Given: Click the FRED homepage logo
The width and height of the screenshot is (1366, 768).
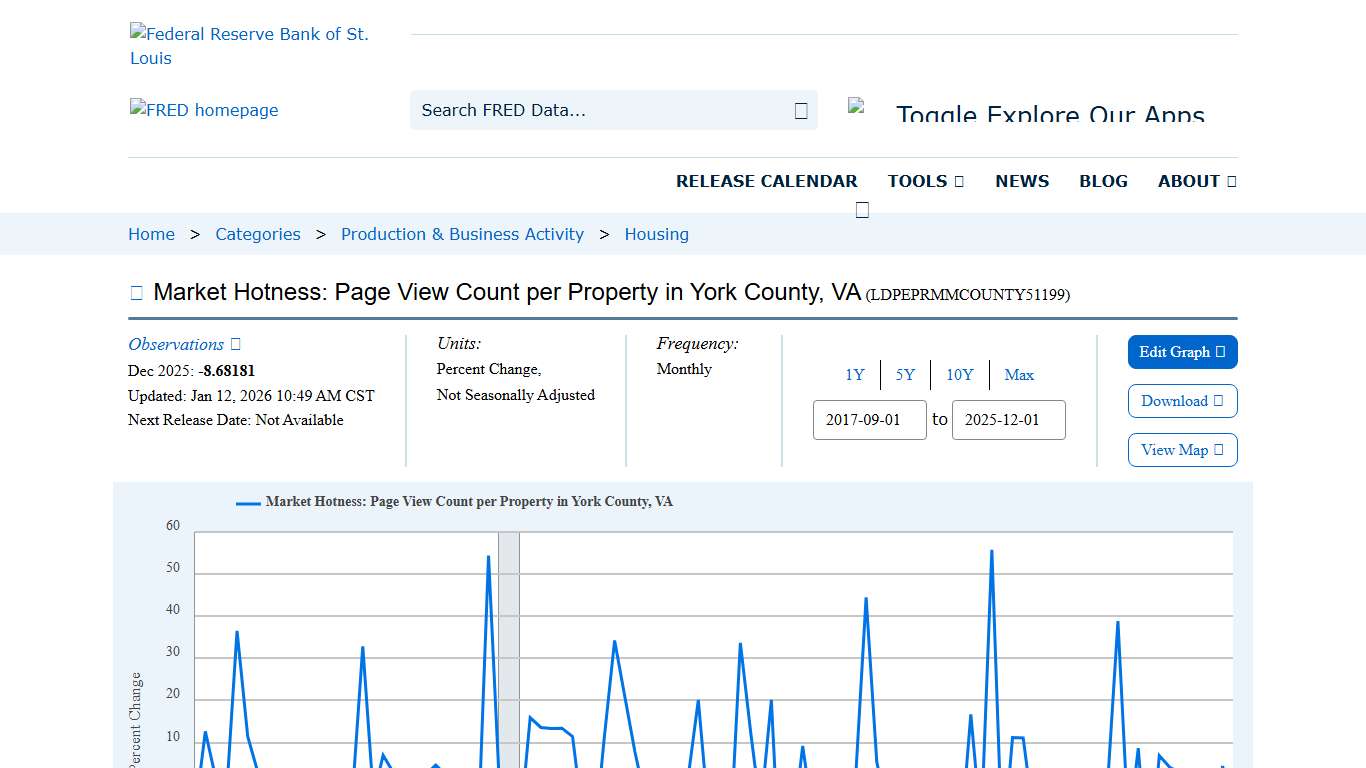Looking at the screenshot, I should 204,110.
